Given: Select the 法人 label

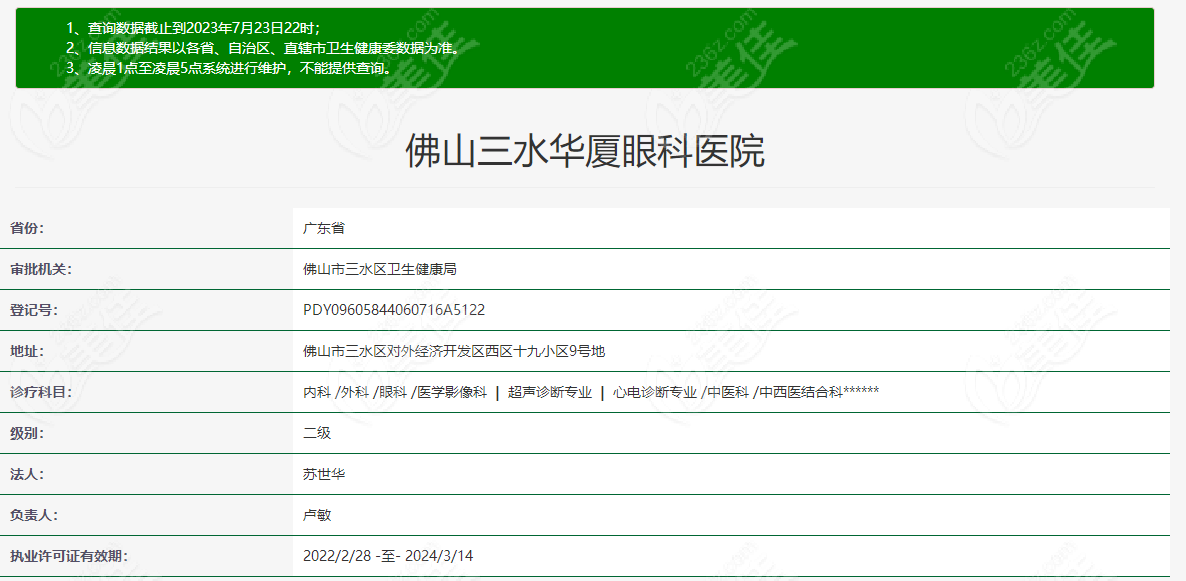Looking at the screenshot, I should tap(27, 474).
